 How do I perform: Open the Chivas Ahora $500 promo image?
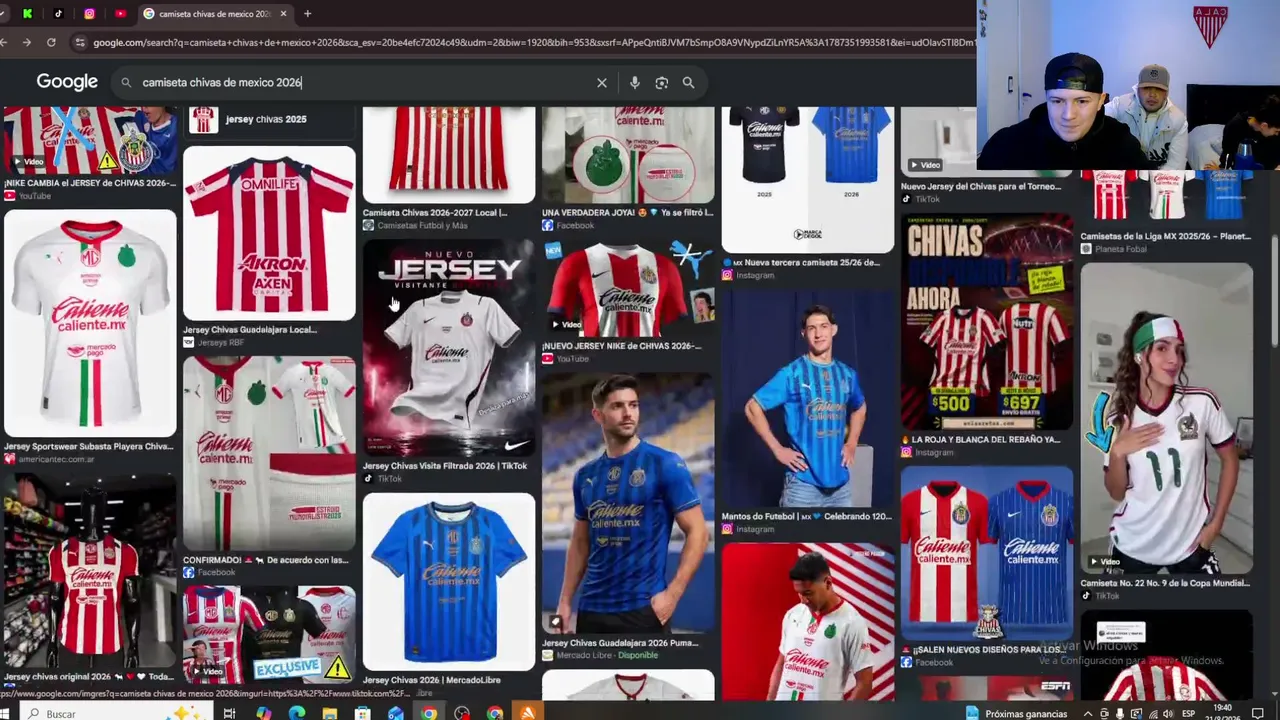pos(987,321)
